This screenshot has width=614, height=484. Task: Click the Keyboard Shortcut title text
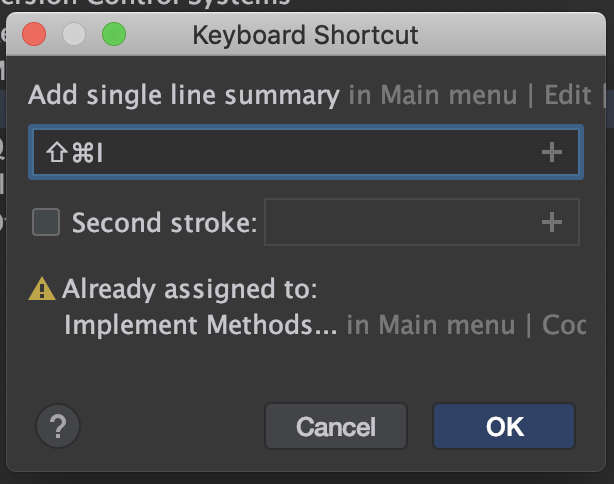coord(305,37)
